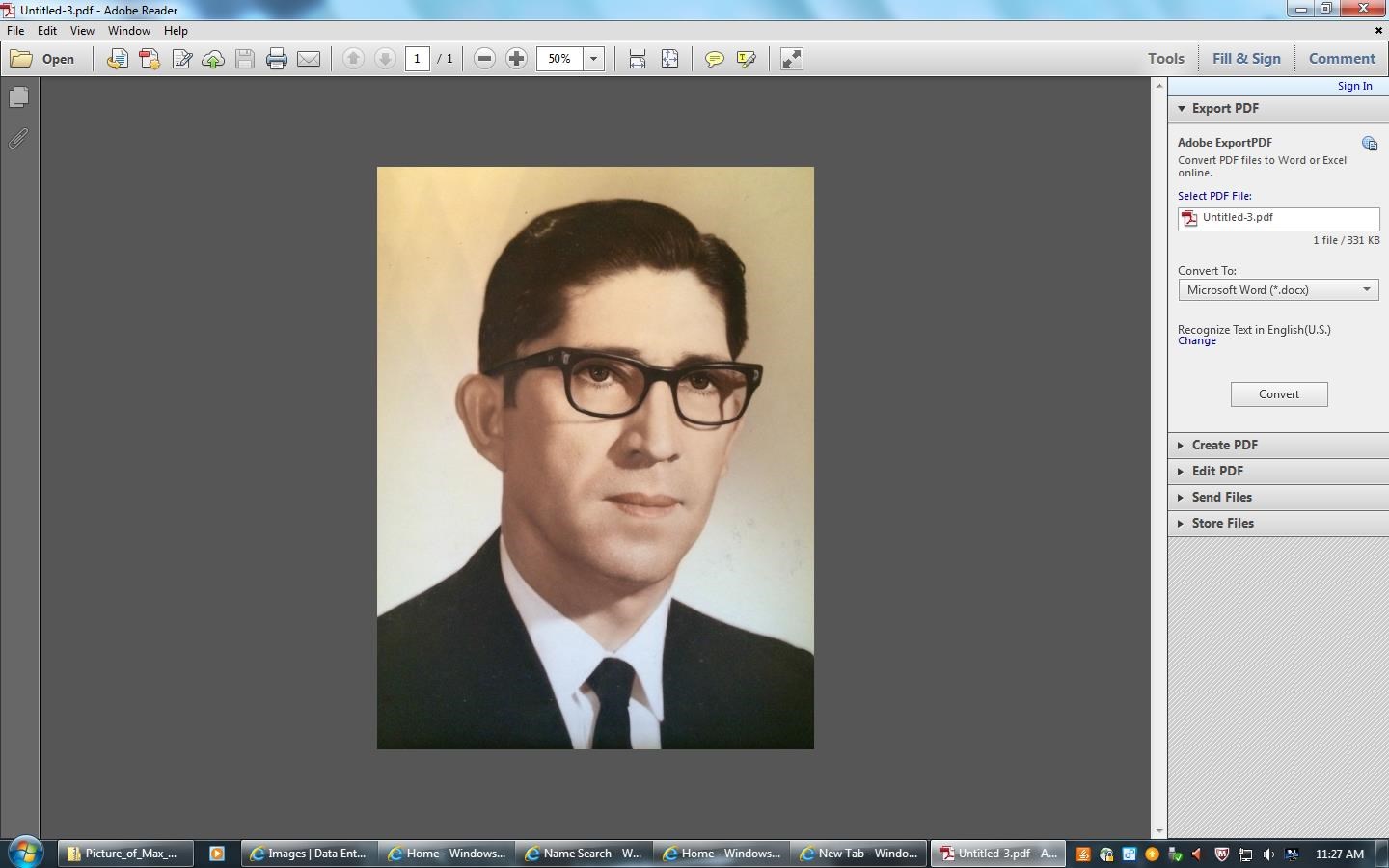Click the Save file icon

pyautogui.click(x=244, y=59)
